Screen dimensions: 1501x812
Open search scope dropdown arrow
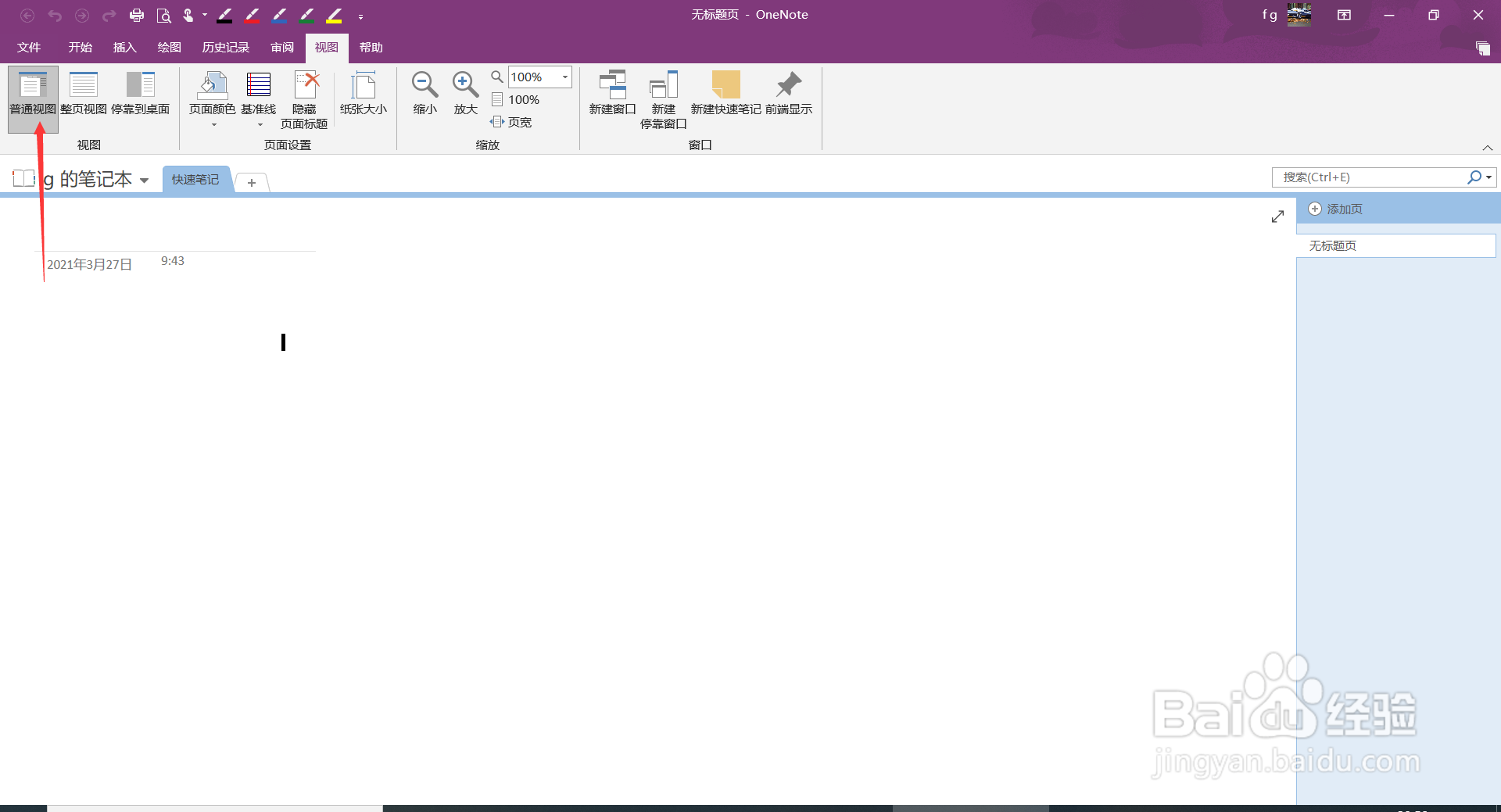tap(1489, 177)
